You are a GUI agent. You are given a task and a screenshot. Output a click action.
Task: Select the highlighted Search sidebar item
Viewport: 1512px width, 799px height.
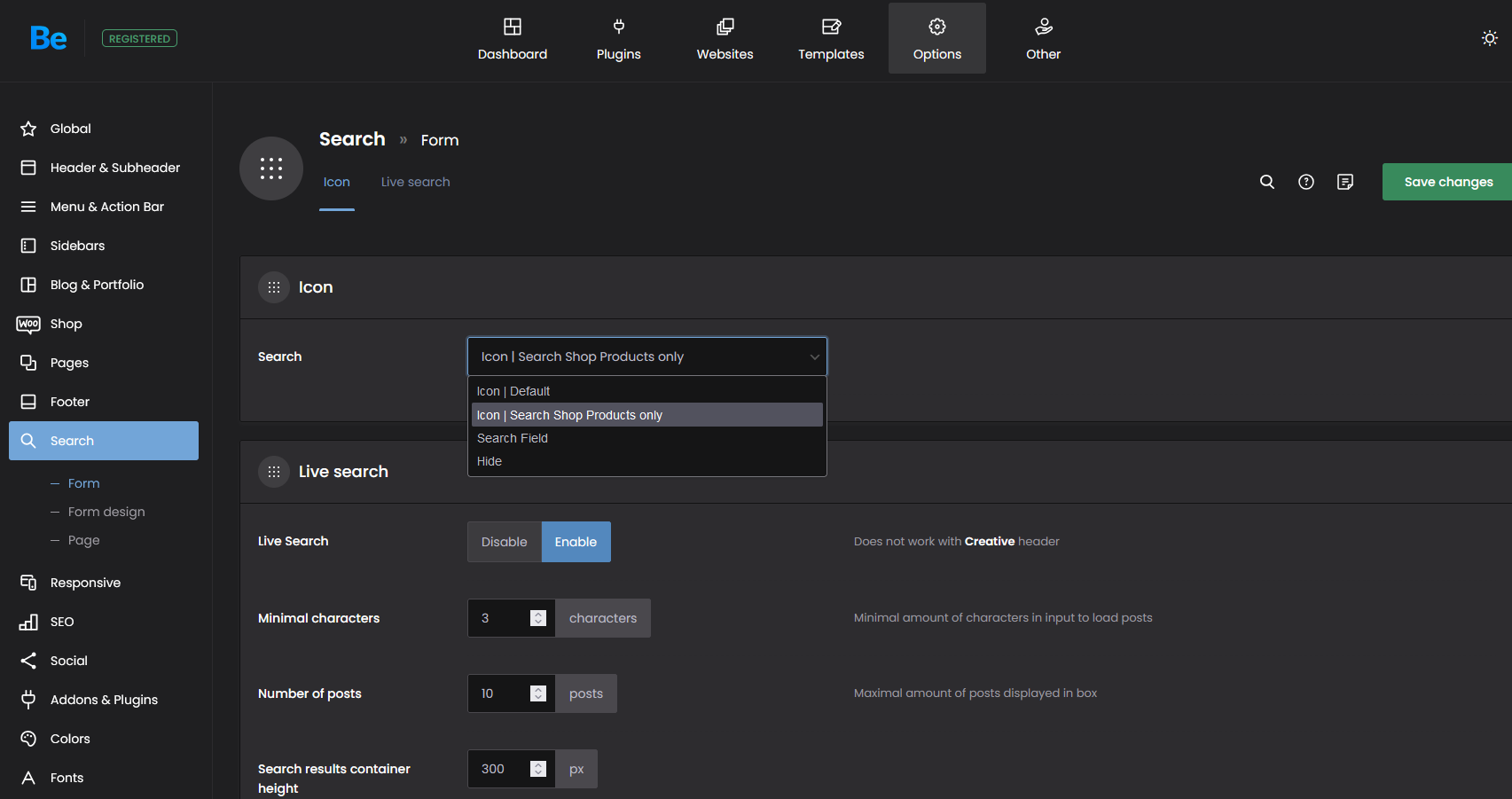coord(104,441)
